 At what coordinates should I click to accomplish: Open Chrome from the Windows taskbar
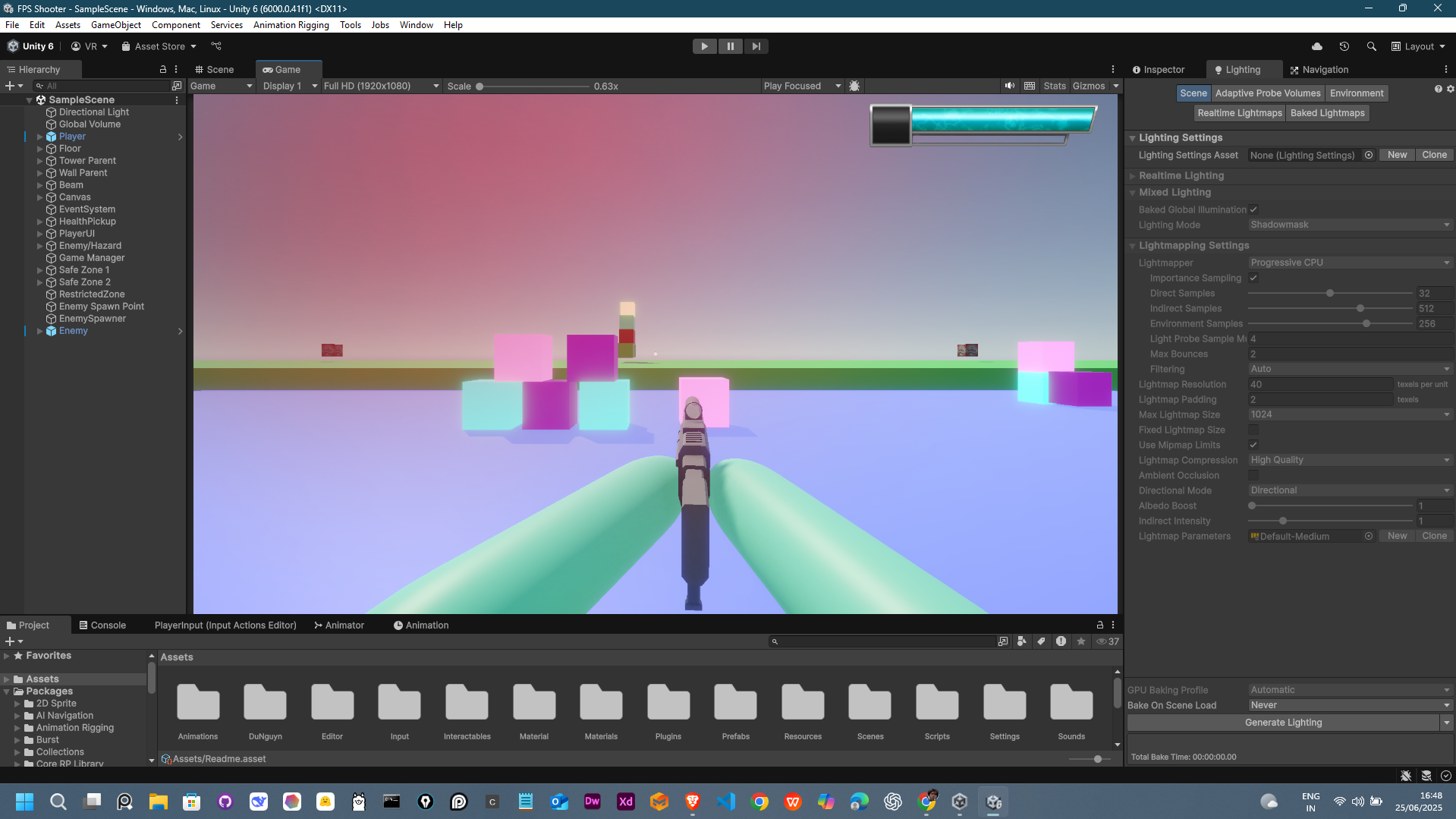759,802
